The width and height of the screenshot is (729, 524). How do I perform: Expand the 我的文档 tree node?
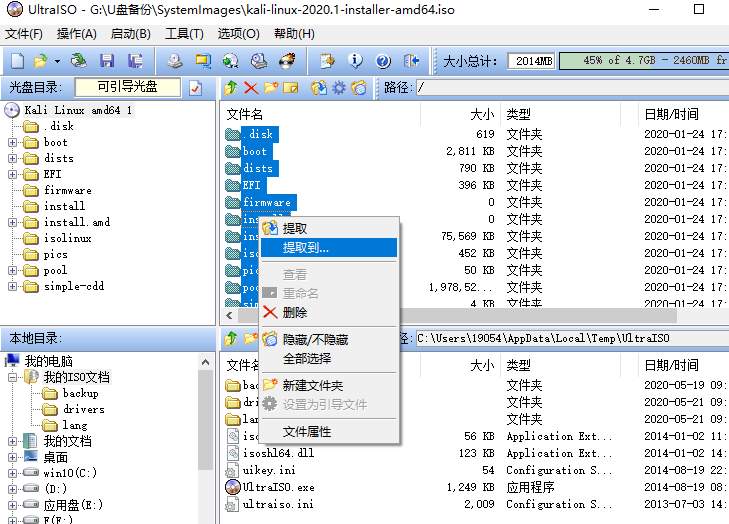(13, 441)
